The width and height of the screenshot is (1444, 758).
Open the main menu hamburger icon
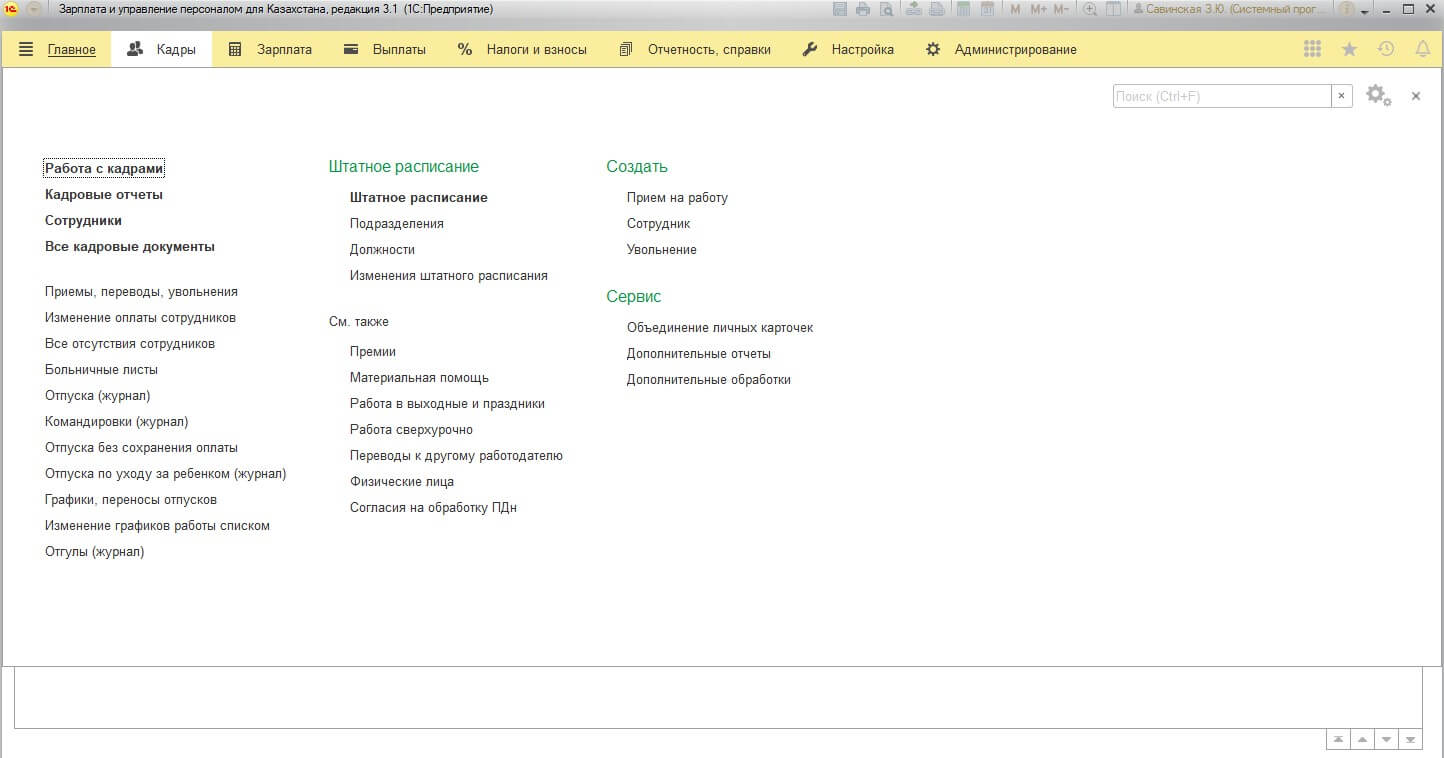(x=26, y=49)
